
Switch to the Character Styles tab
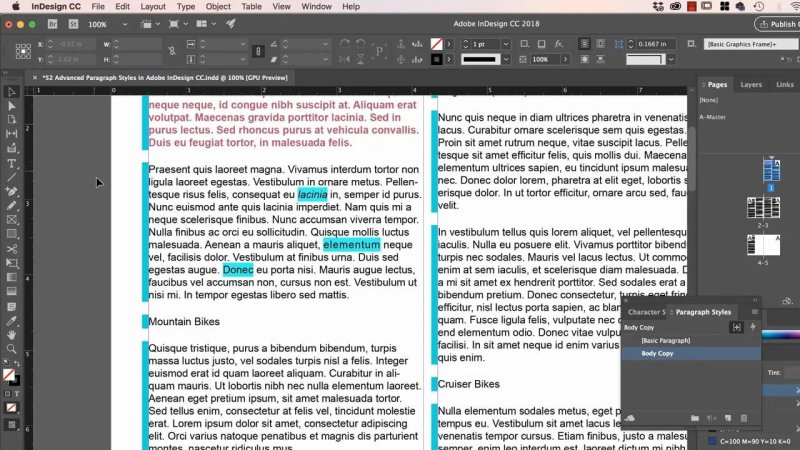[646, 312]
